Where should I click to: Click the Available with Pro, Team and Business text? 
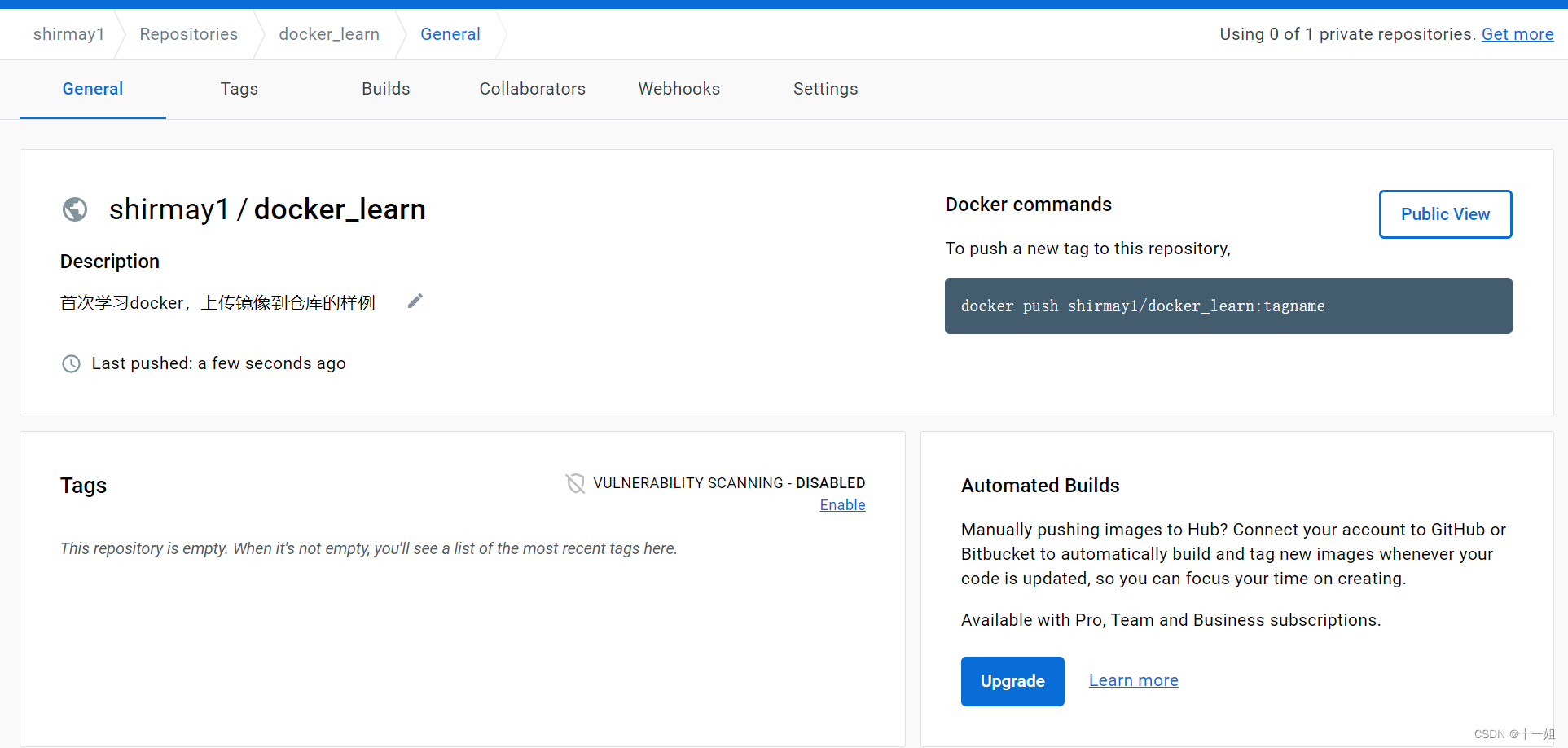pyautogui.click(x=1171, y=620)
